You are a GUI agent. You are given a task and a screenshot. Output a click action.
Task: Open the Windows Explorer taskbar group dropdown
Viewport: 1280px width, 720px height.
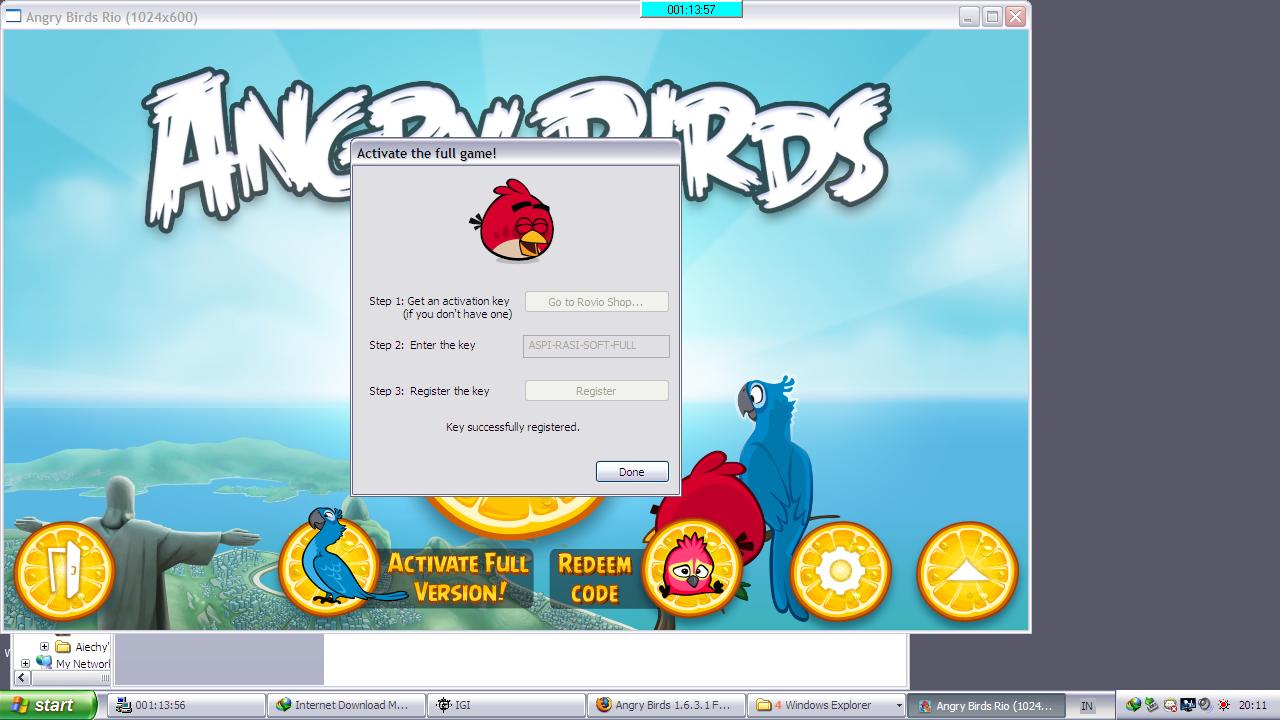899,705
